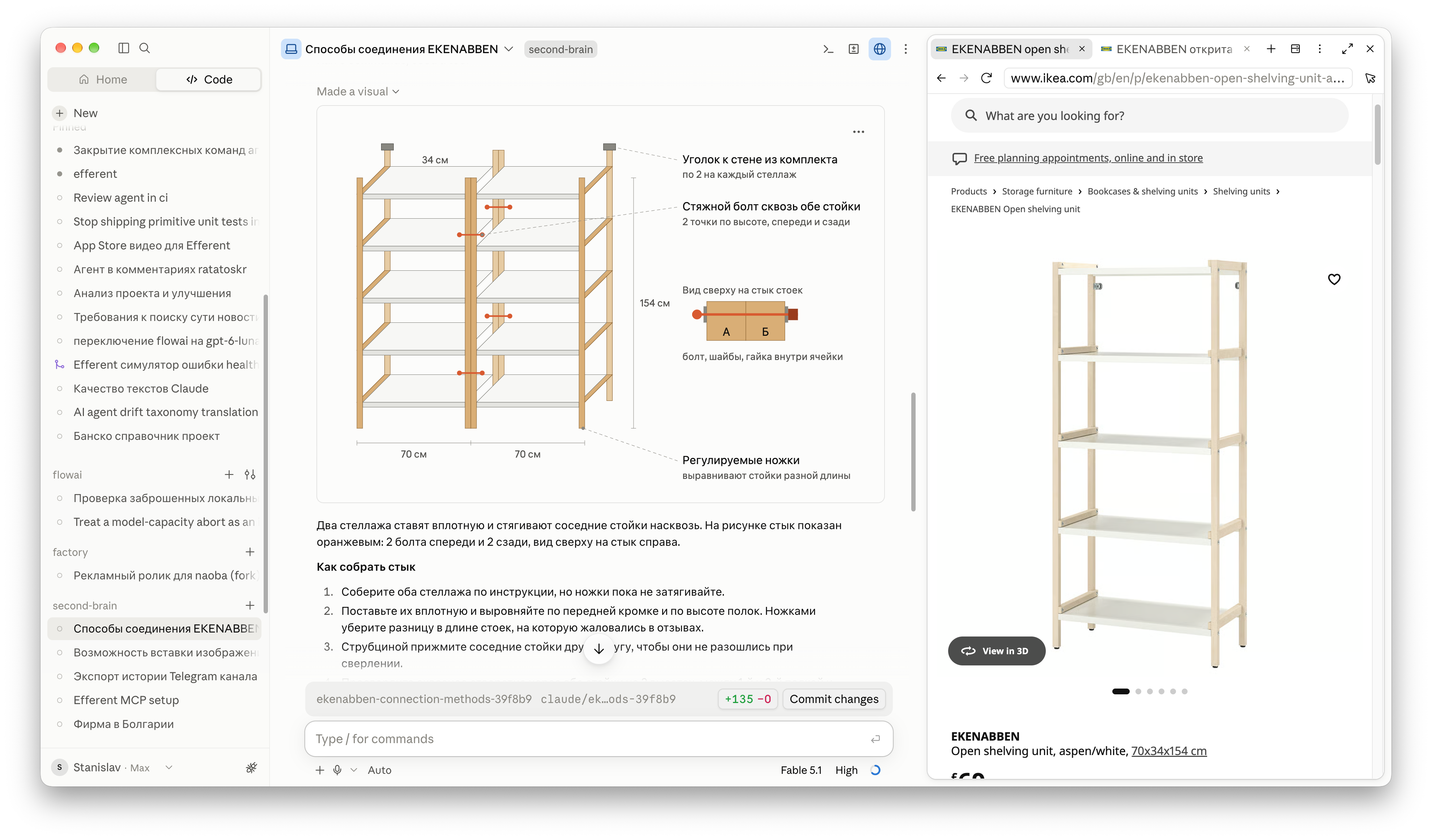
Task: Activate the element picker cursor icon
Action: coord(1370,78)
